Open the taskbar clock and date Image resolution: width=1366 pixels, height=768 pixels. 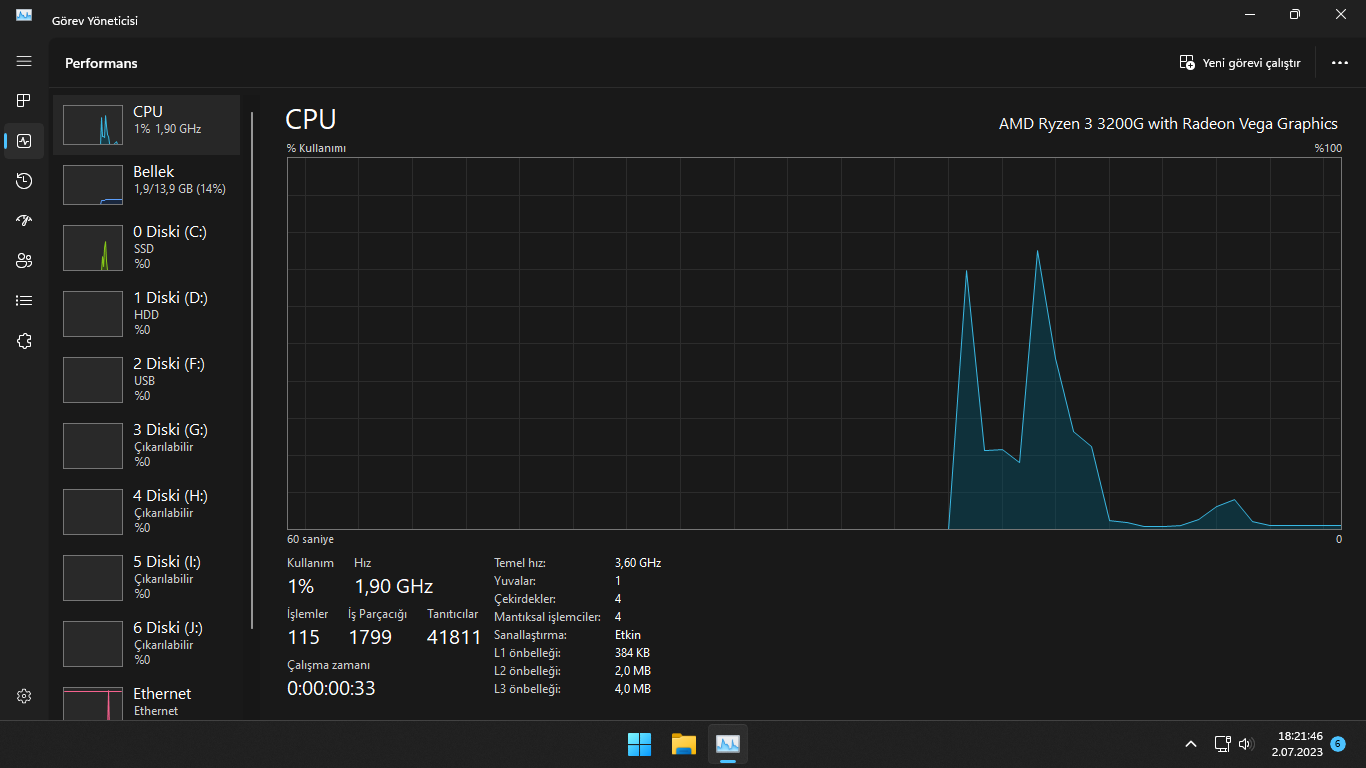pyautogui.click(x=1297, y=744)
